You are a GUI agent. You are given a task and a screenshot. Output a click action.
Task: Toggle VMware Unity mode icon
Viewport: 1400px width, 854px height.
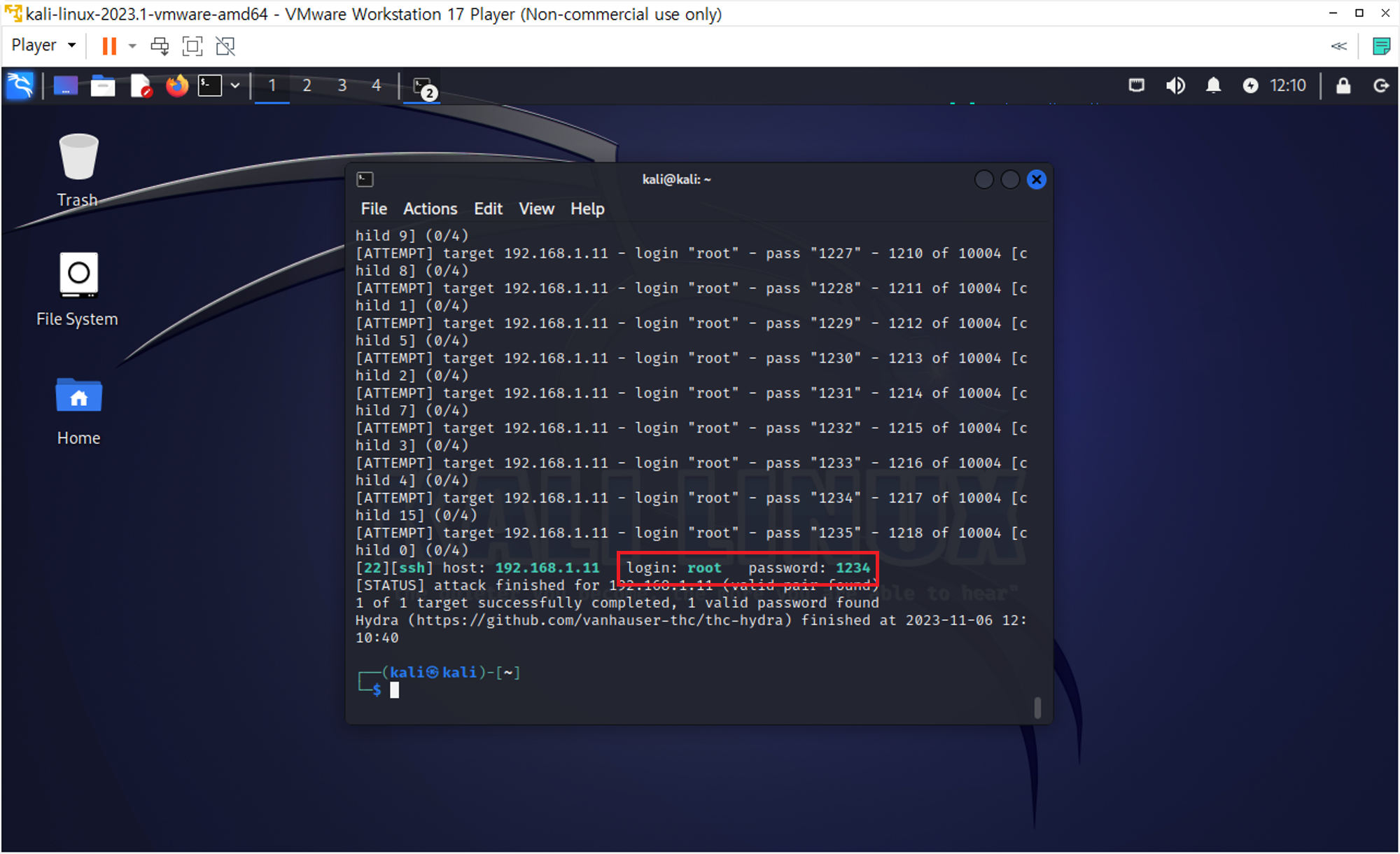[x=225, y=46]
